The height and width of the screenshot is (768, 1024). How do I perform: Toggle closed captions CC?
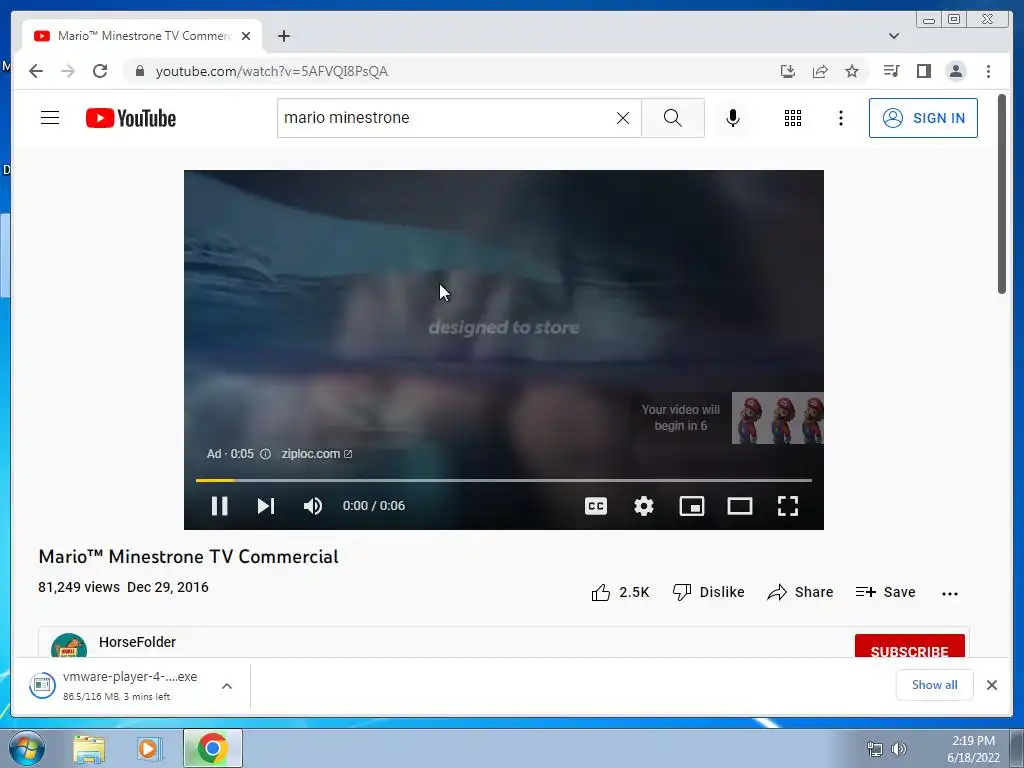(x=596, y=505)
